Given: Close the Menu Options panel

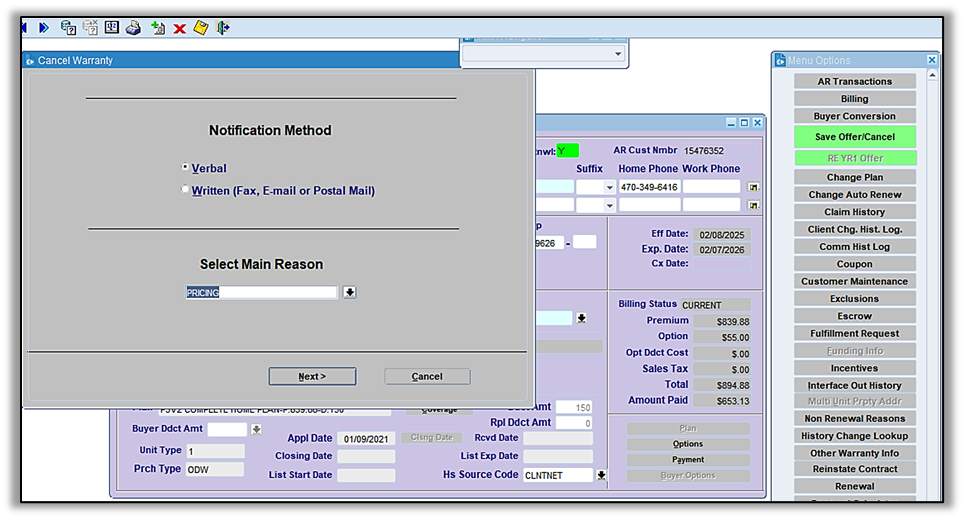Looking at the screenshot, I should [x=931, y=60].
